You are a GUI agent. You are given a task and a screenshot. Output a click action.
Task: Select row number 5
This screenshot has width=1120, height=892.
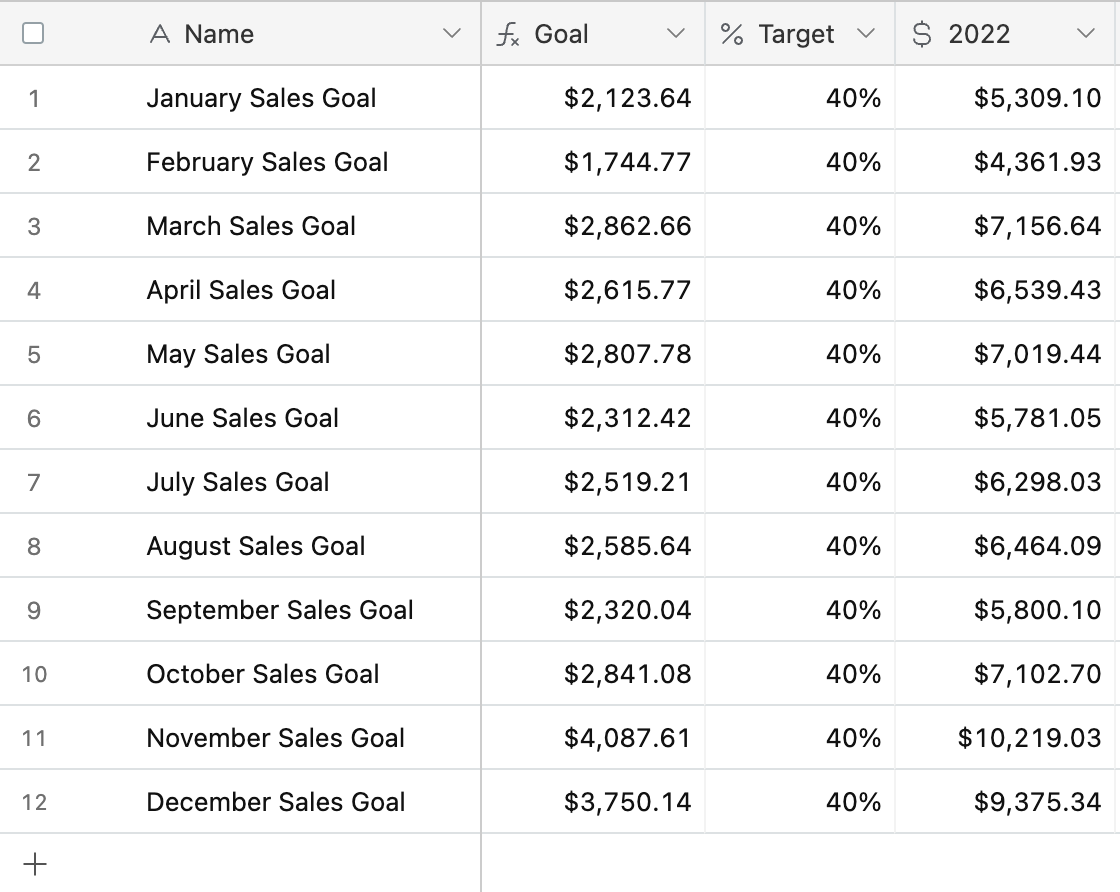(x=34, y=354)
